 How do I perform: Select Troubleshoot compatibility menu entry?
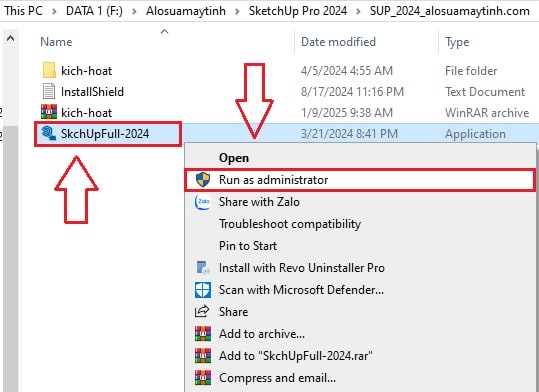click(x=290, y=224)
